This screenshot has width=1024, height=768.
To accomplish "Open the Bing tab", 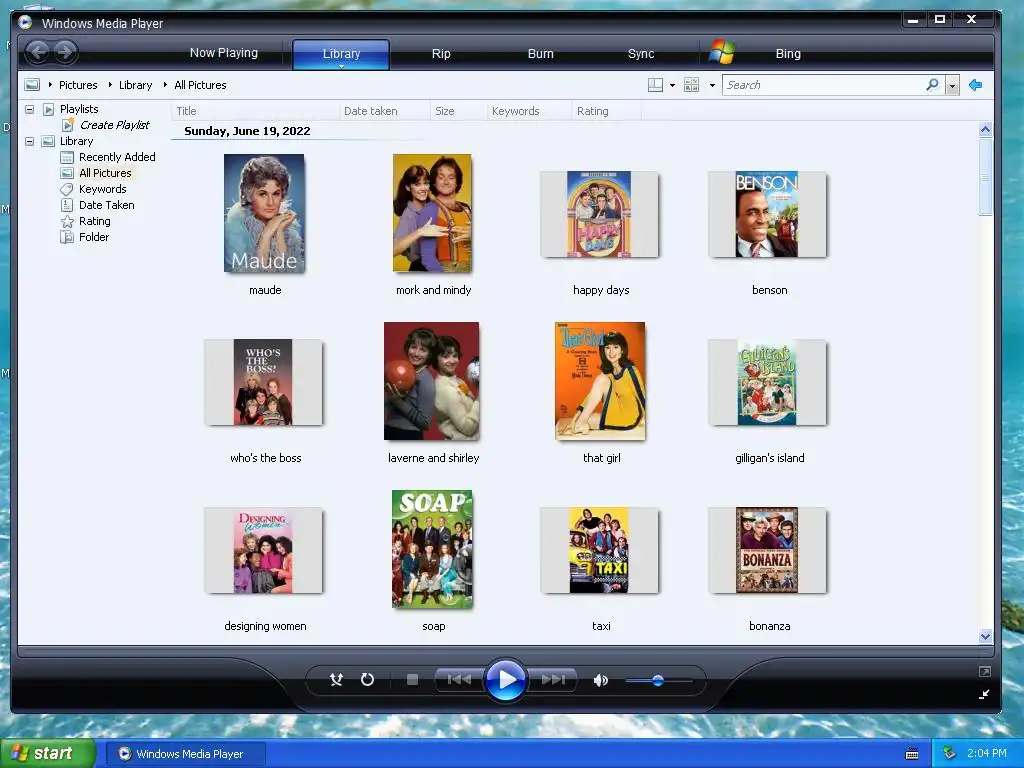I will click(788, 54).
